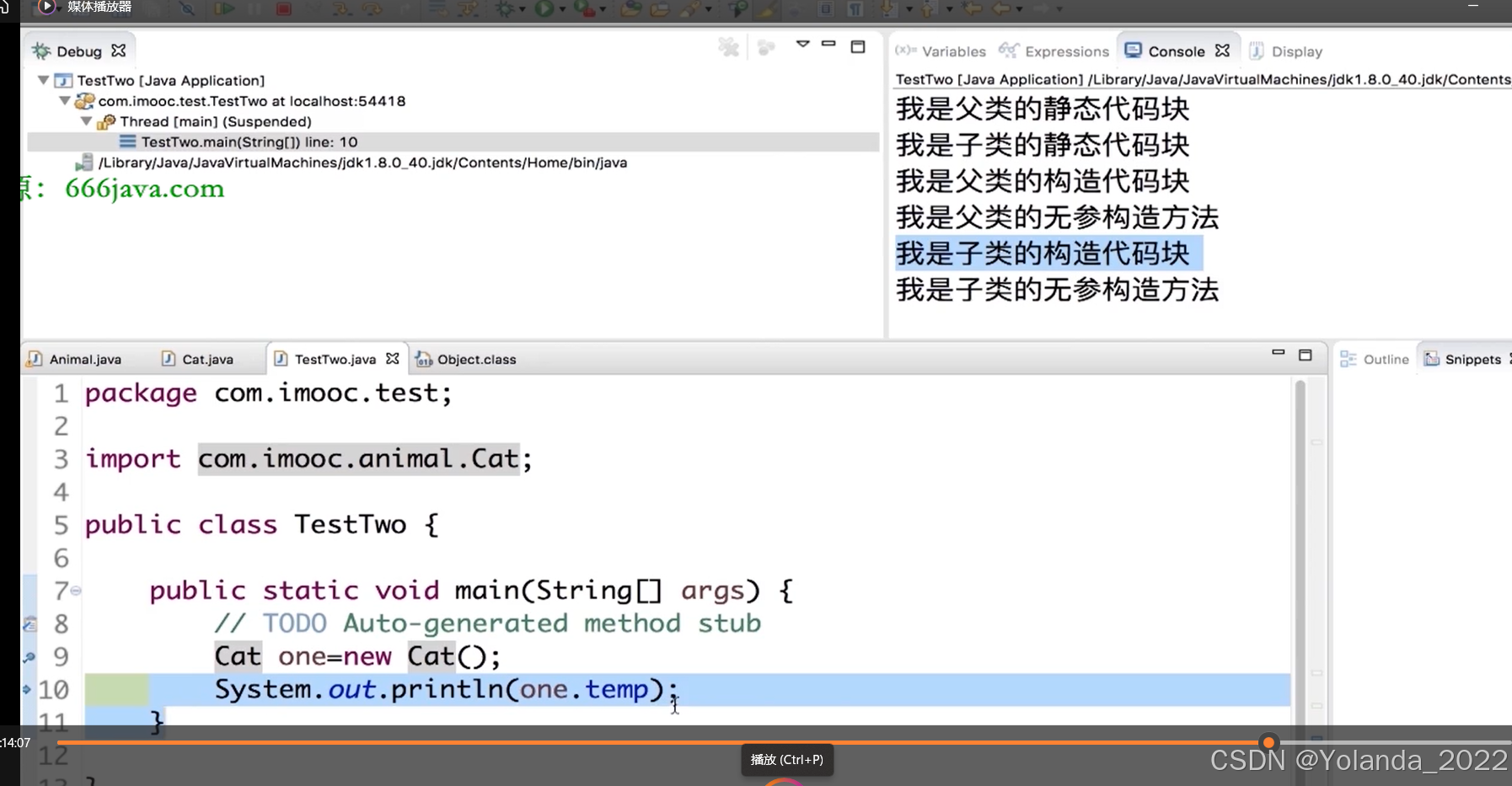The width and height of the screenshot is (1512, 786).
Task: Maximize the Debug view panel
Action: [x=858, y=46]
